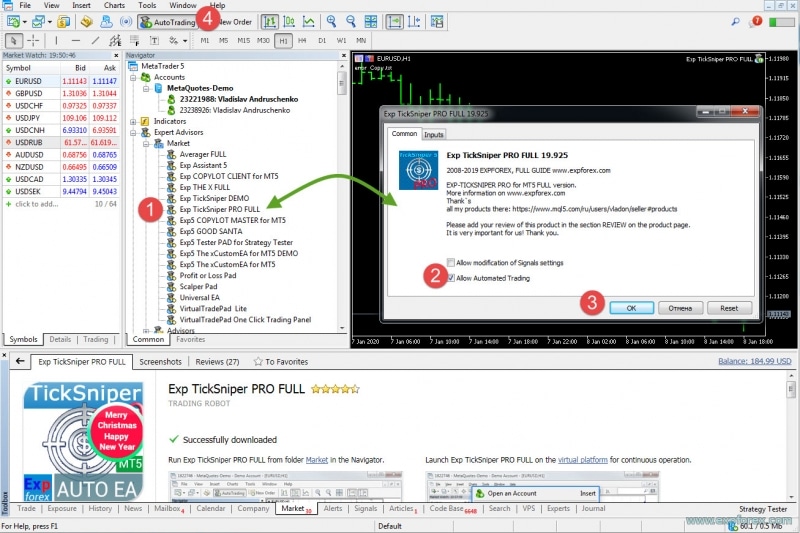The image size is (800, 533).
Task: Open the red notifications icon in top-right
Action: click(x=756, y=22)
